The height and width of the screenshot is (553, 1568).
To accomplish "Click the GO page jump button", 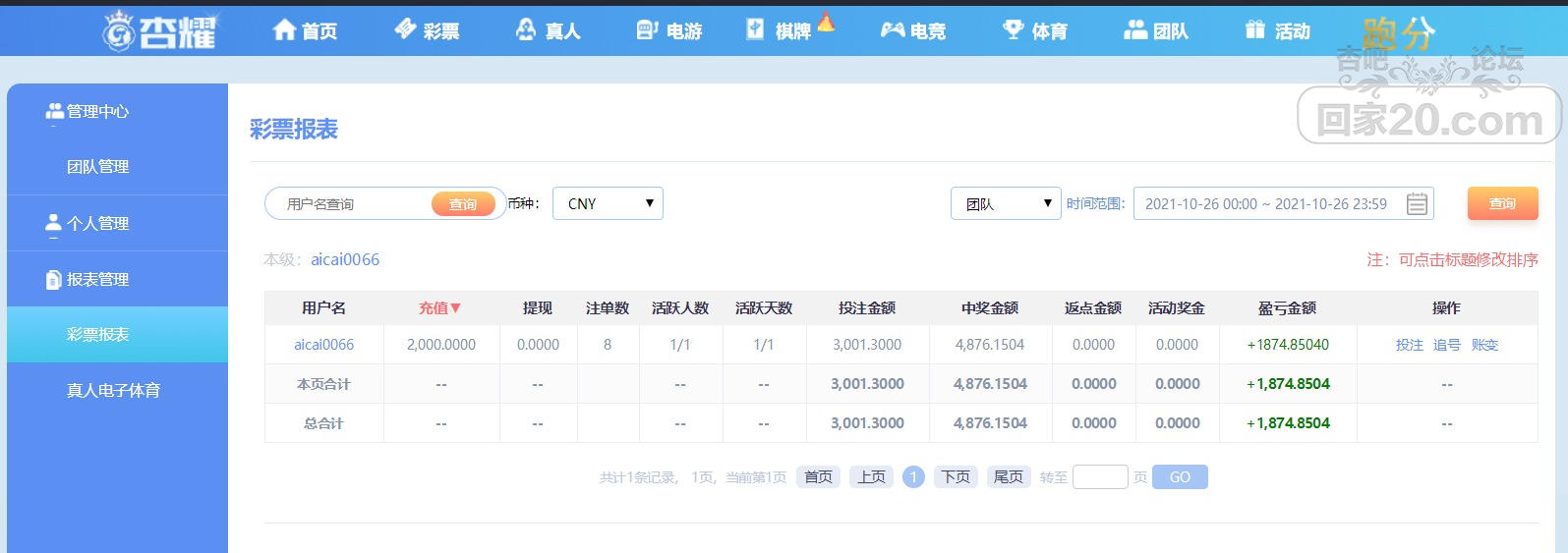I will click(1180, 477).
